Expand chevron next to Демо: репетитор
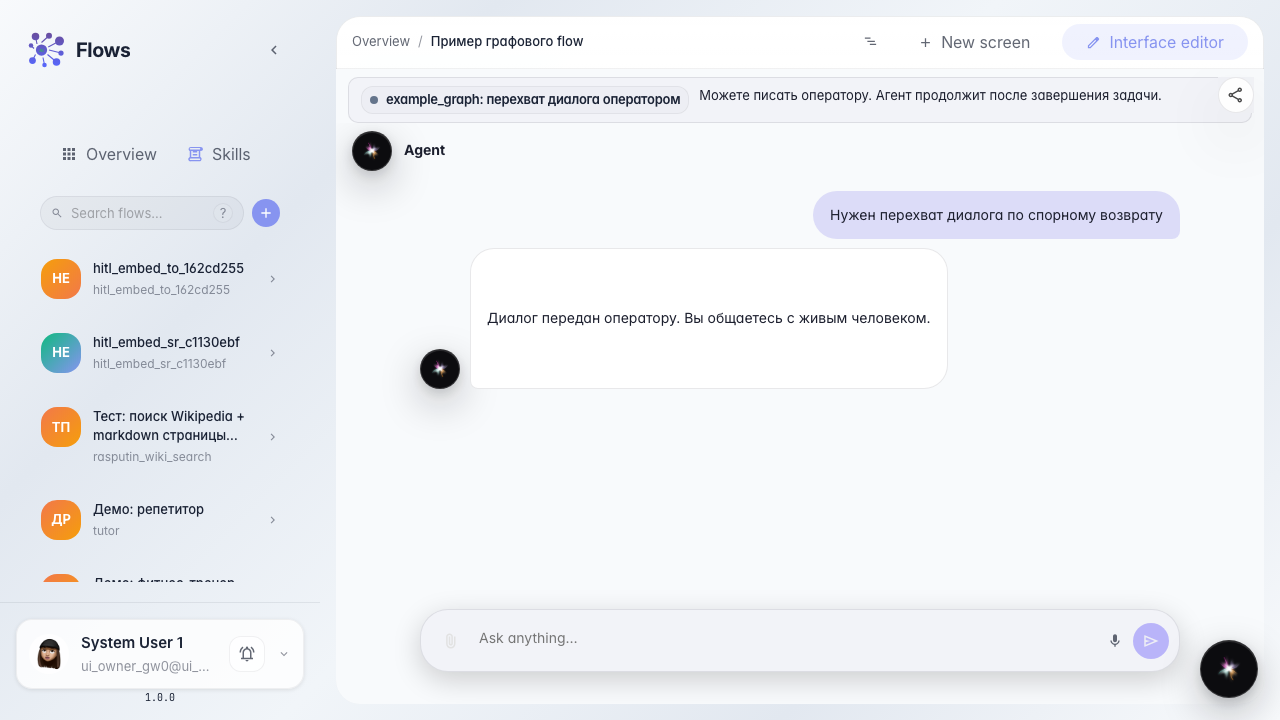The height and width of the screenshot is (720, 1280). [272, 520]
